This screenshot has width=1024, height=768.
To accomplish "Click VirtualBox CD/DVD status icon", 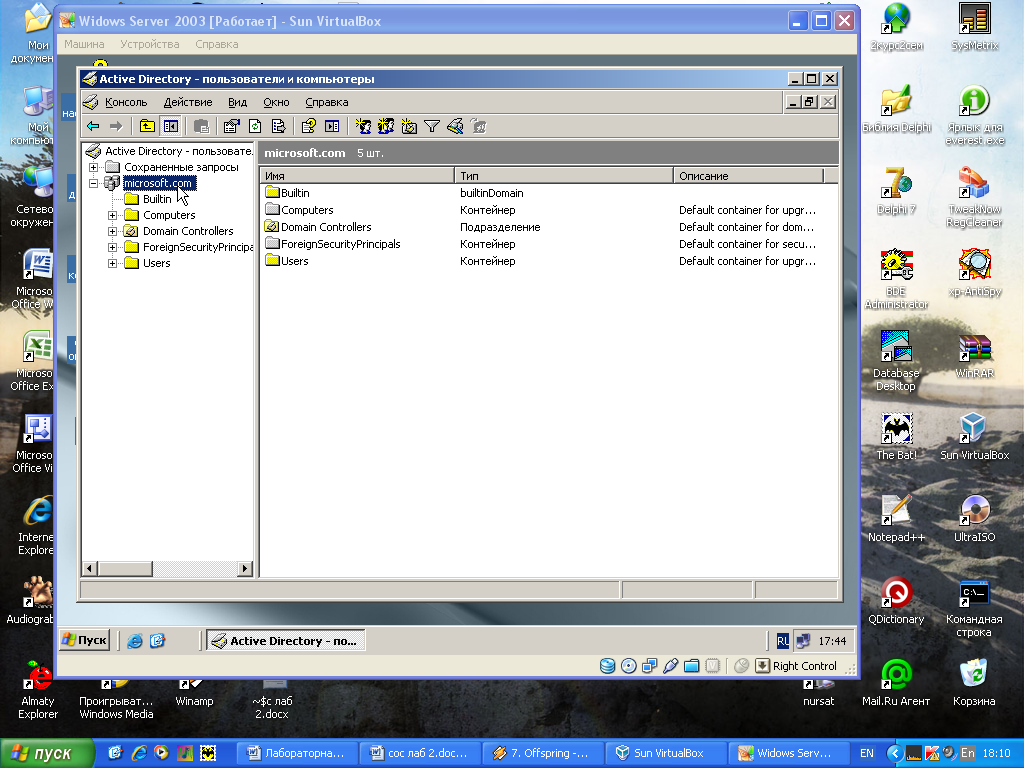I will (x=628, y=666).
